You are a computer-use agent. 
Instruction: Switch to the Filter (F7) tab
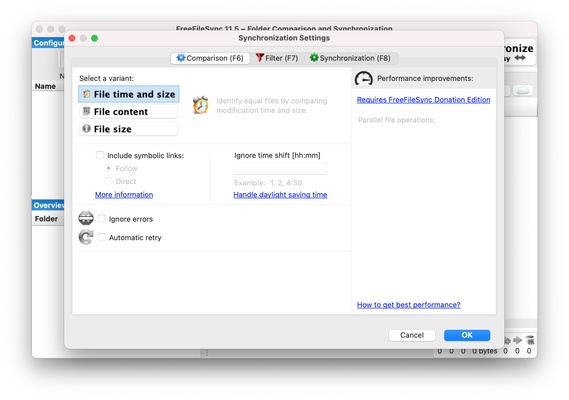[277, 58]
